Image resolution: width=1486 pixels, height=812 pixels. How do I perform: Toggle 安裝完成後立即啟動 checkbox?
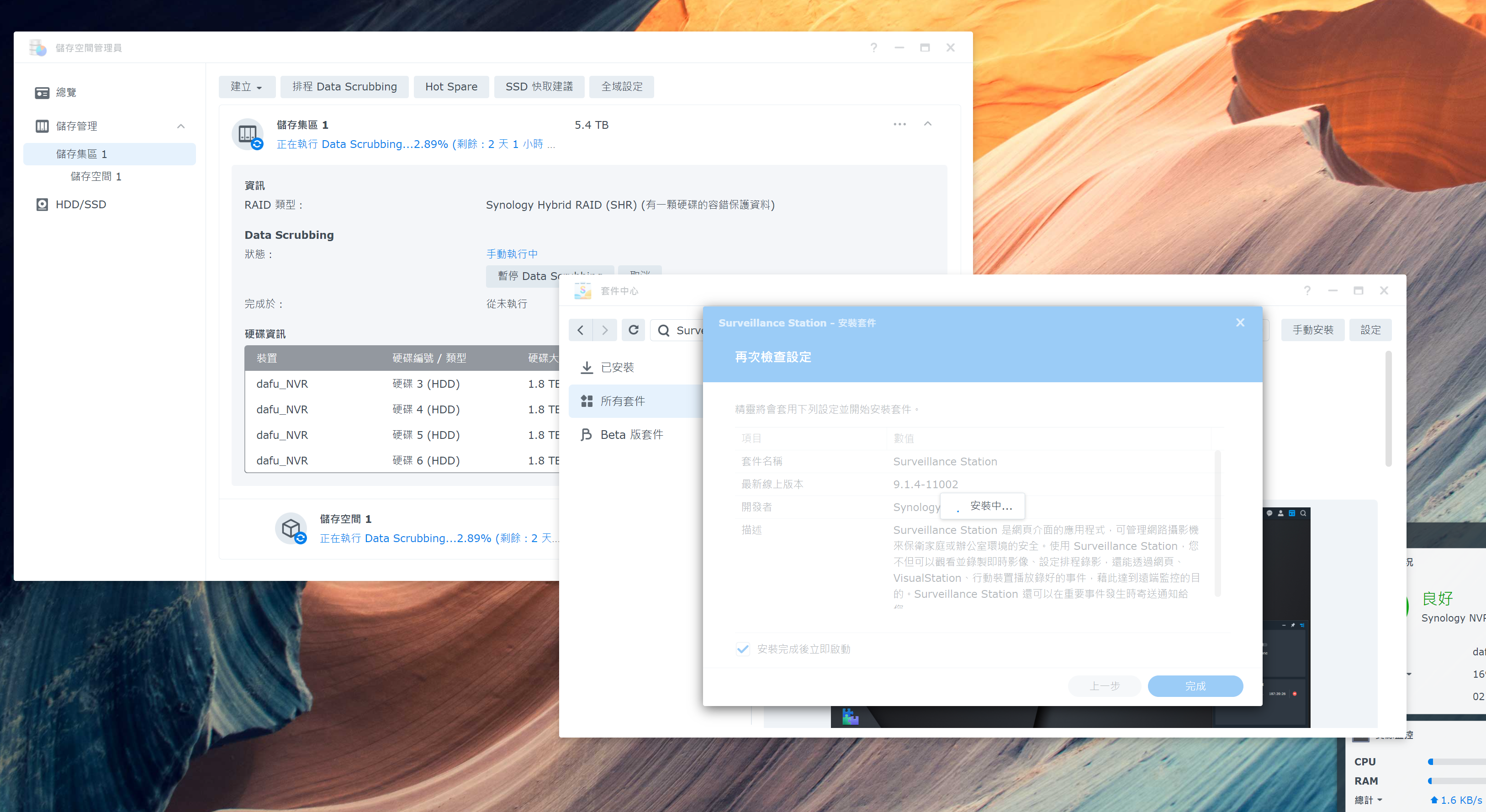742,649
